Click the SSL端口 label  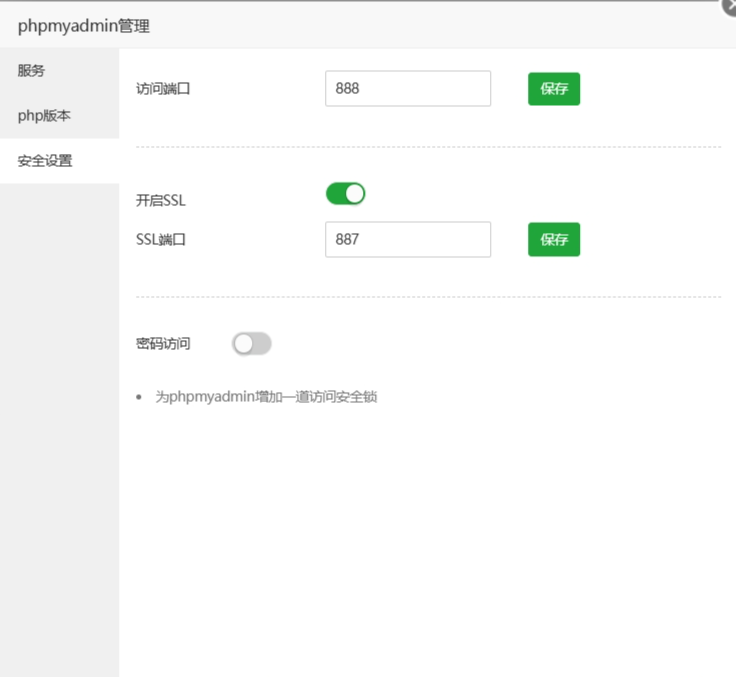click(161, 239)
